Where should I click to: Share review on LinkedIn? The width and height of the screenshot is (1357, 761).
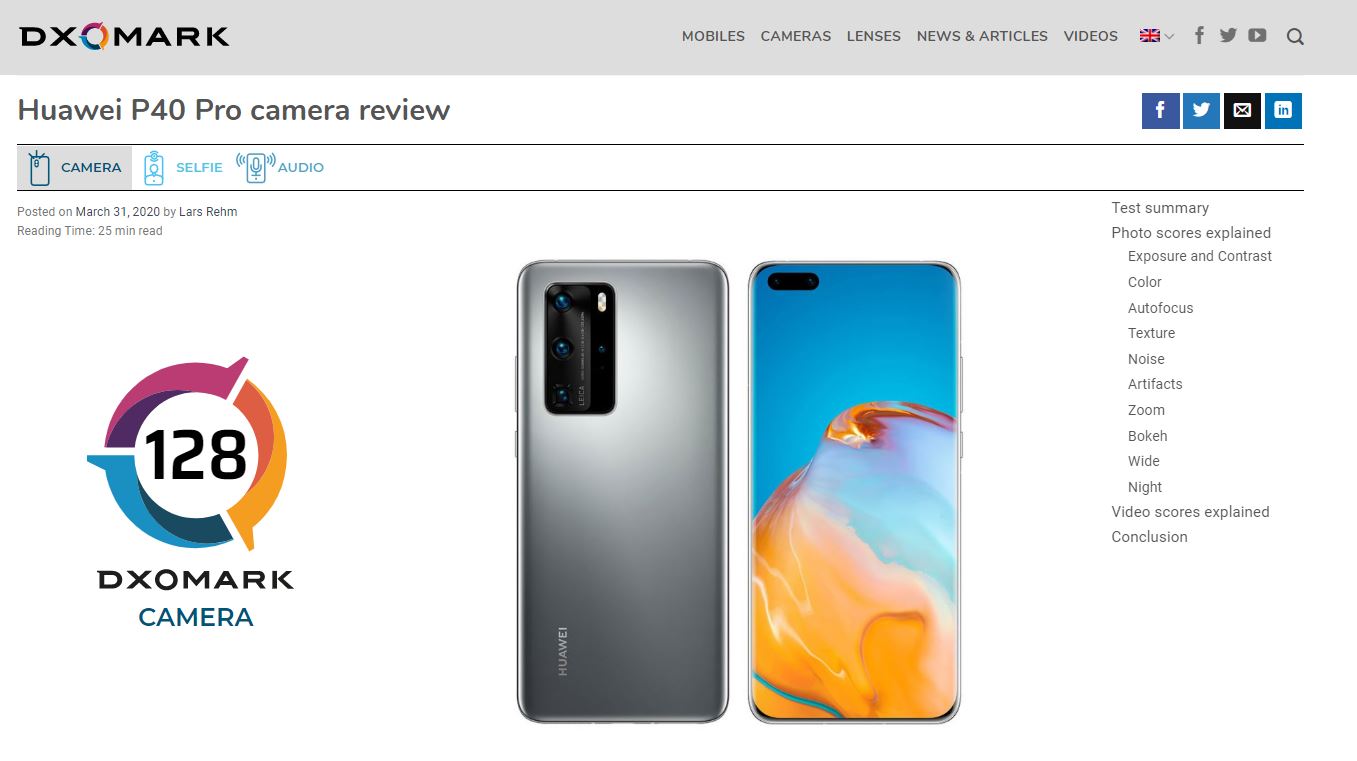(x=1283, y=110)
